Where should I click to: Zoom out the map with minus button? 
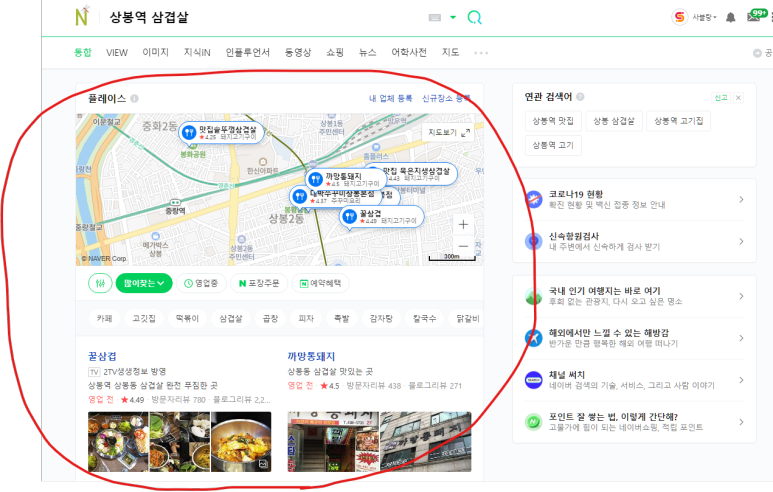tap(463, 246)
